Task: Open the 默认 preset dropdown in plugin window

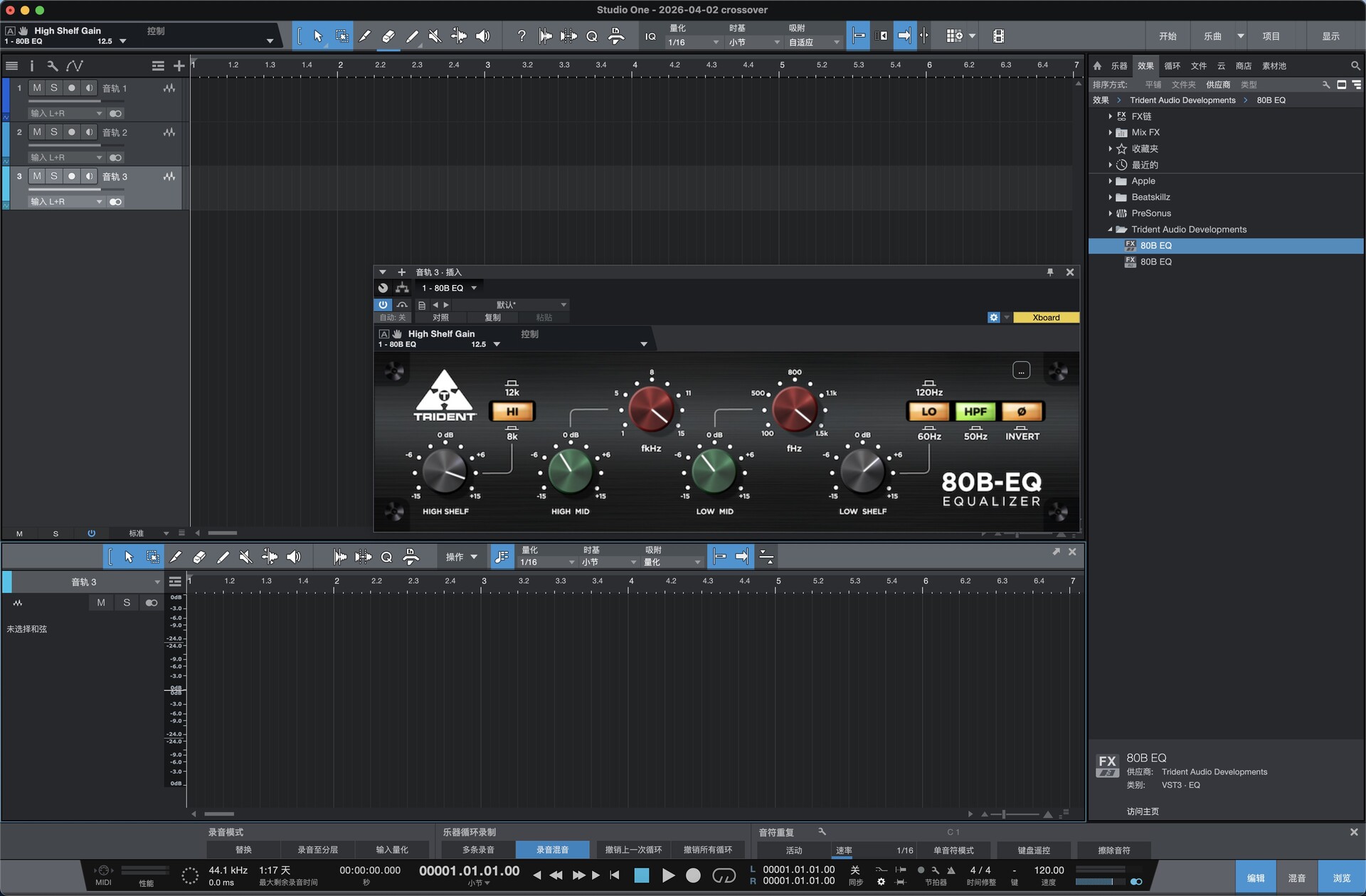Action: (510, 305)
